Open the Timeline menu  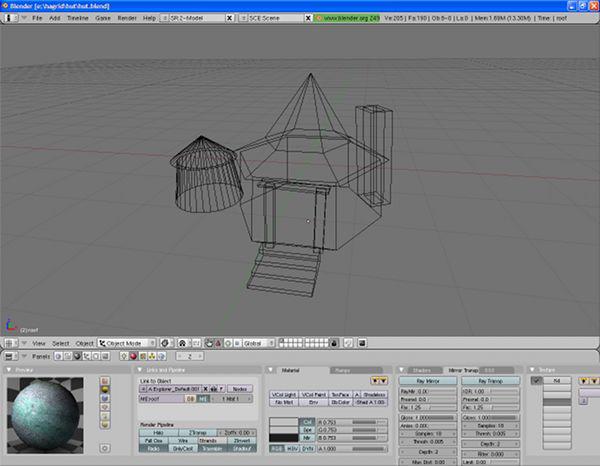pyautogui.click(x=78, y=18)
